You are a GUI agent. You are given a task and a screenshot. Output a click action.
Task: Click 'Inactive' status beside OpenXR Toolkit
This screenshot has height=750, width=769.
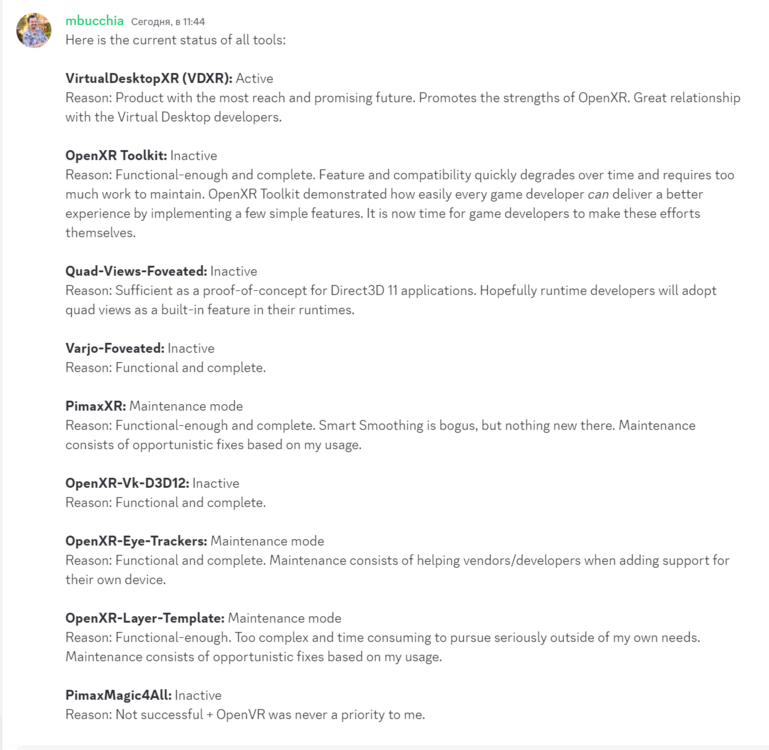193,155
